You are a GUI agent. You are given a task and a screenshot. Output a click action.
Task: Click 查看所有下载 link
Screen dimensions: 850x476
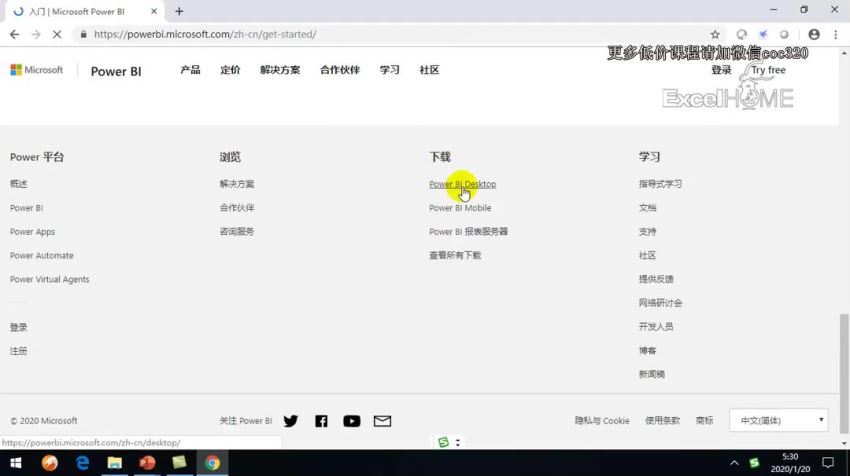455,255
